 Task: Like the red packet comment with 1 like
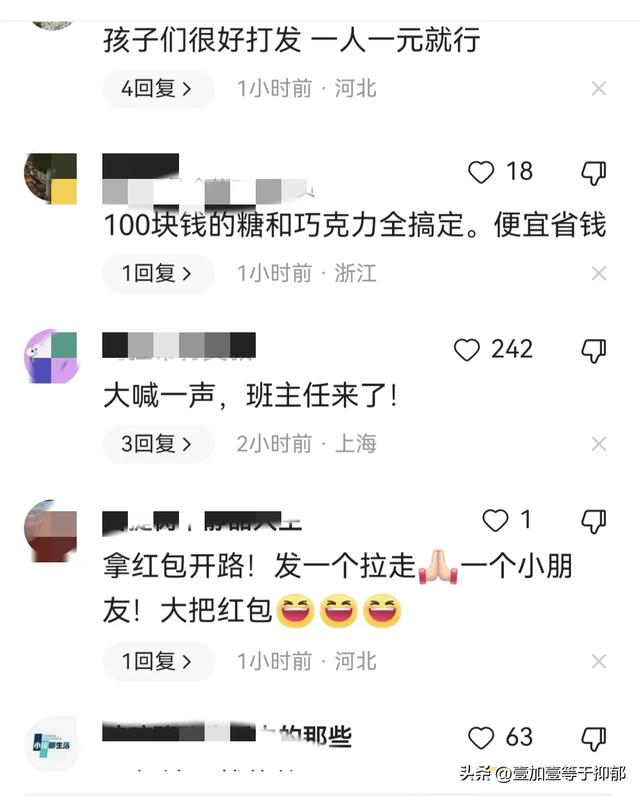(495, 520)
